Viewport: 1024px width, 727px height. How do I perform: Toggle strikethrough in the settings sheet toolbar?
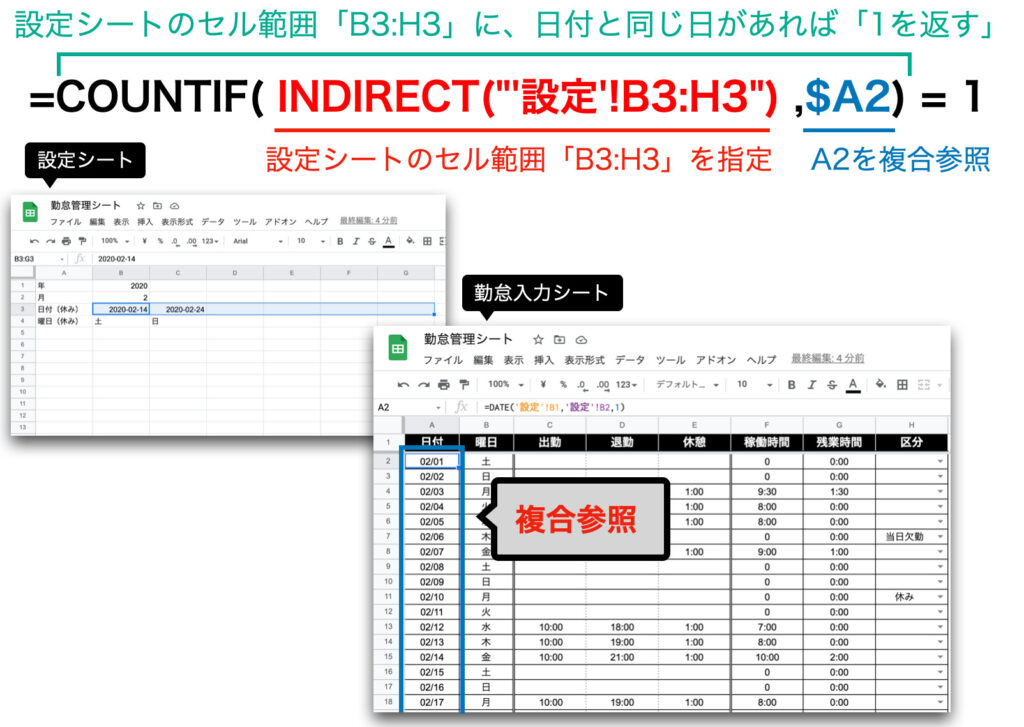tap(372, 242)
